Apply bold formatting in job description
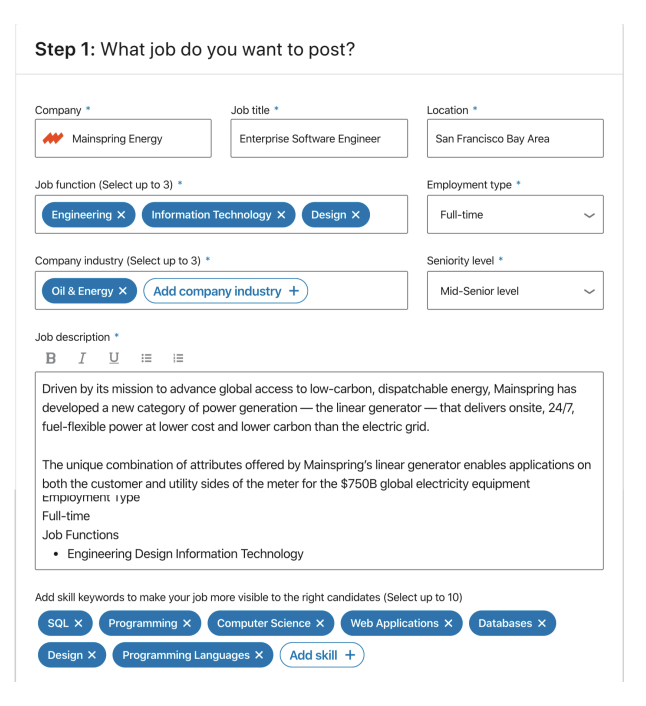The width and height of the screenshot is (646, 706). tap(51, 358)
